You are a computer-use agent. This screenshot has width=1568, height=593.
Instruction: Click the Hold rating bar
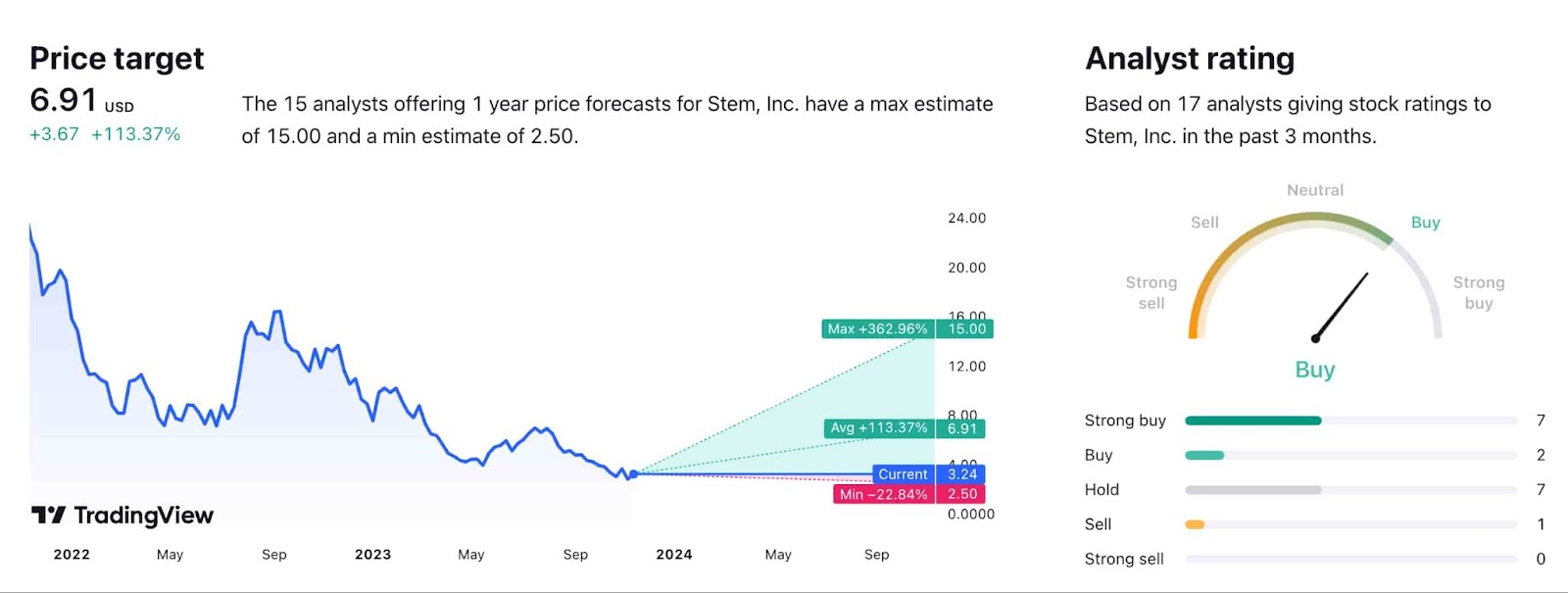[x=1350, y=490]
